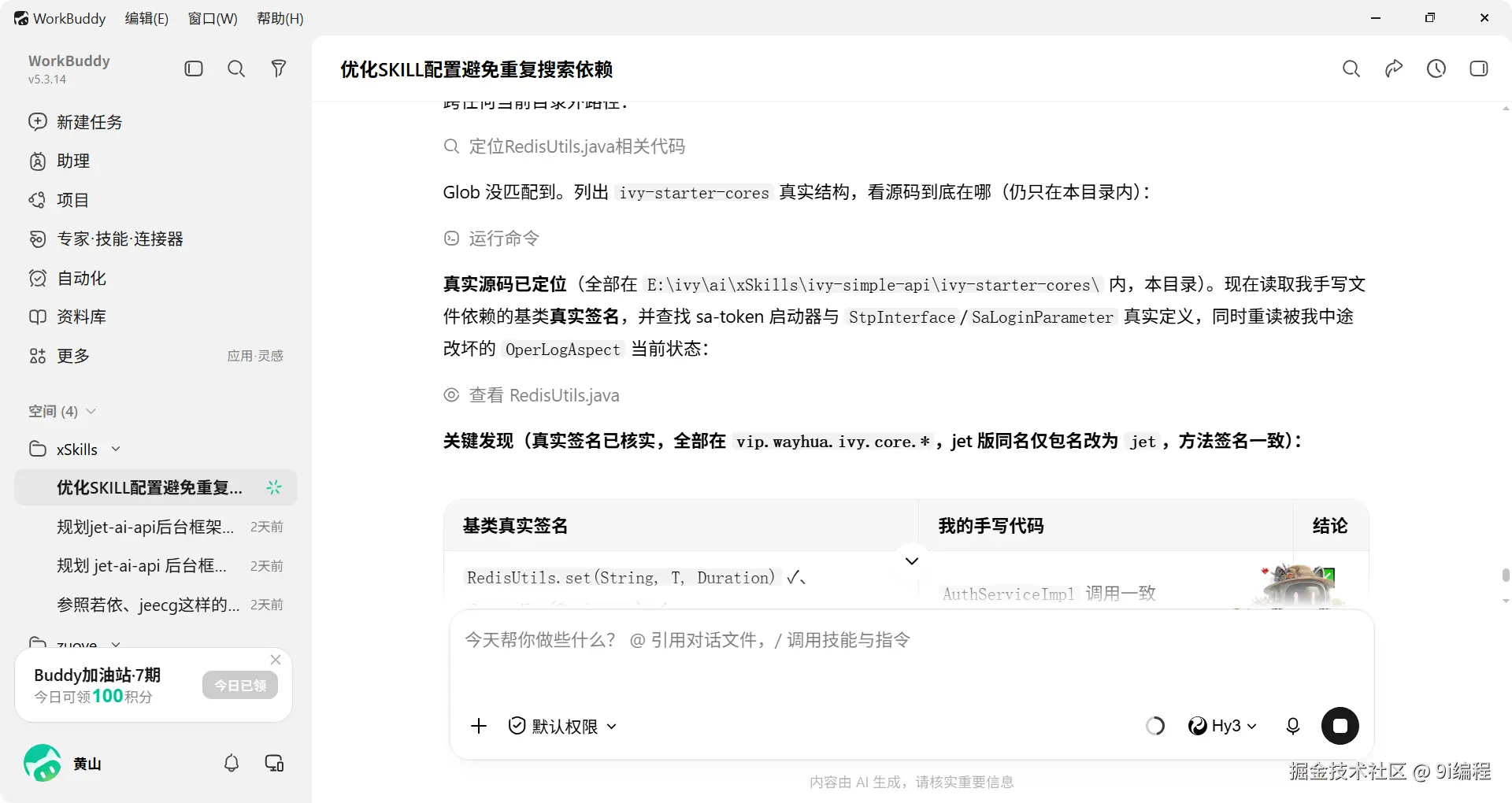Open the 帮助(H) menu
1512x803 pixels.
[280, 18]
